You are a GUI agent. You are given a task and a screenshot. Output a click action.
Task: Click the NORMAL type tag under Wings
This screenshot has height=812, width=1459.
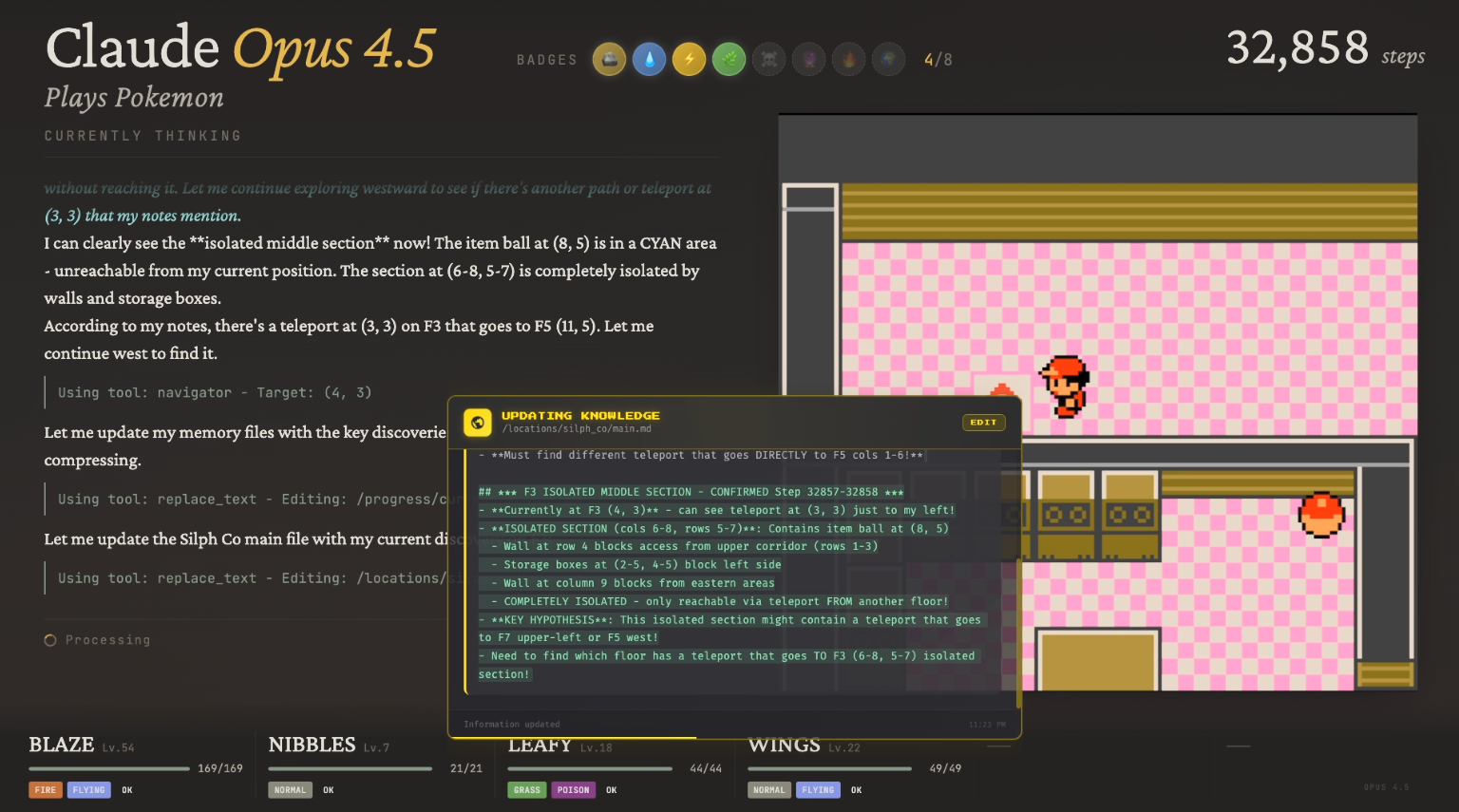tap(769, 790)
